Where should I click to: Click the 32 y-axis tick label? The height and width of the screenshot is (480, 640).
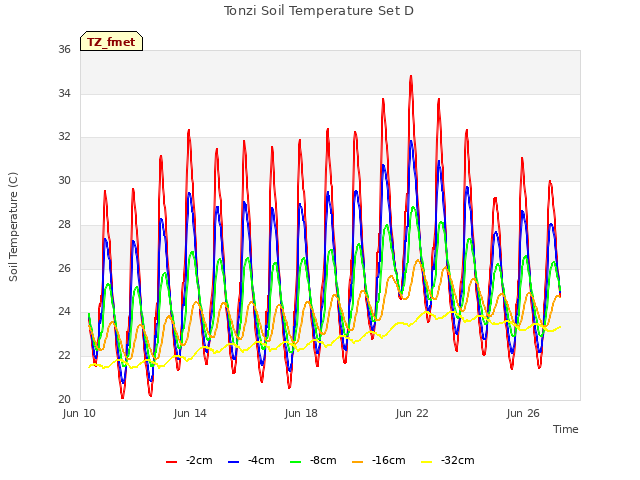tap(64, 136)
